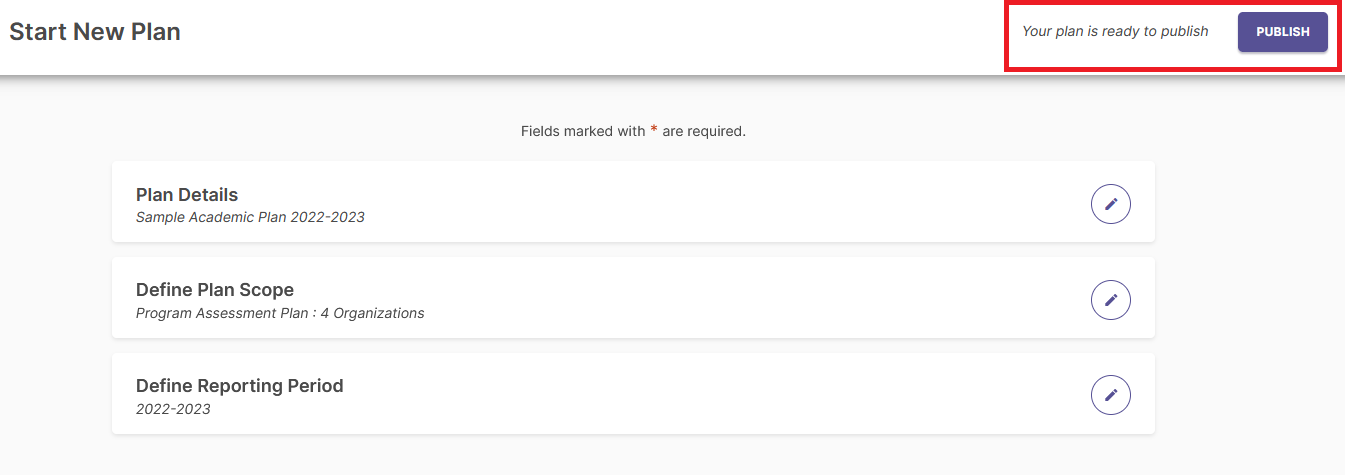Click the Sample Academic Plan 2022-2023 subtitle
This screenshot has width=1345, height=475.
250,217
